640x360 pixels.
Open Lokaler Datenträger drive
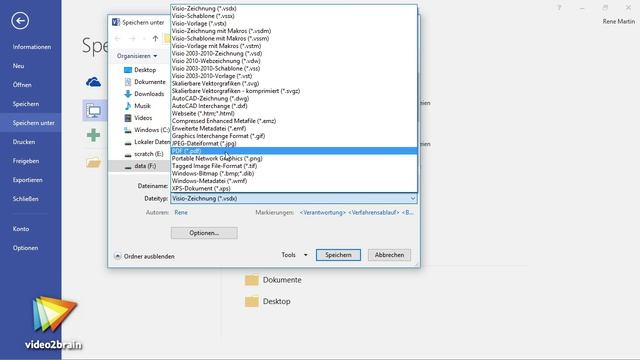[x=147, y=142]
